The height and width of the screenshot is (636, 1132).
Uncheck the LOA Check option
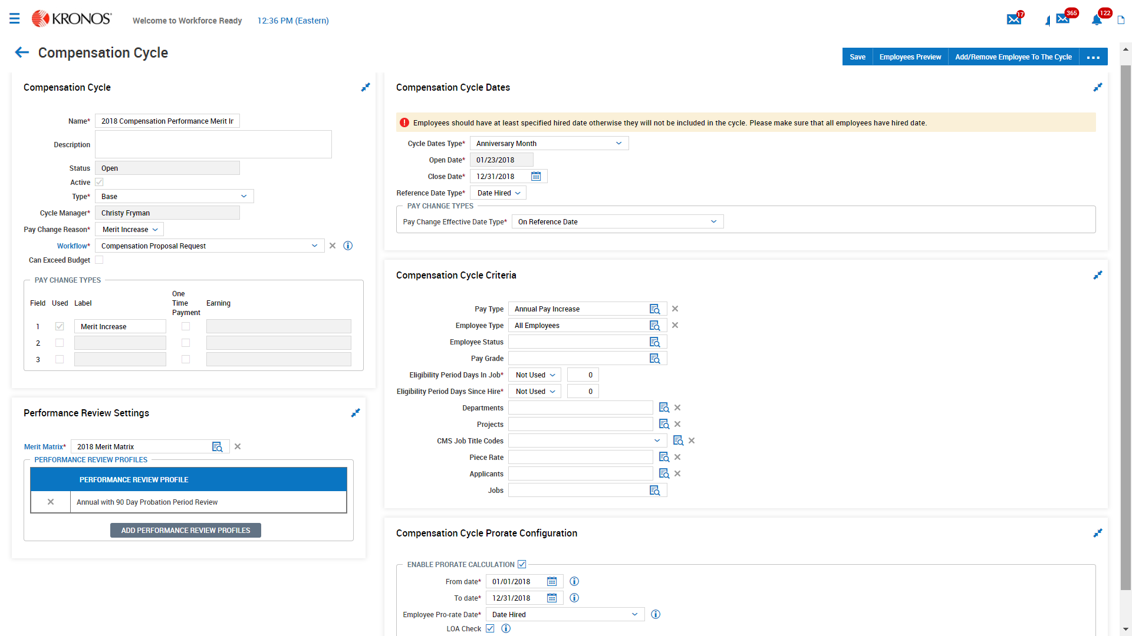pos(489,628)
